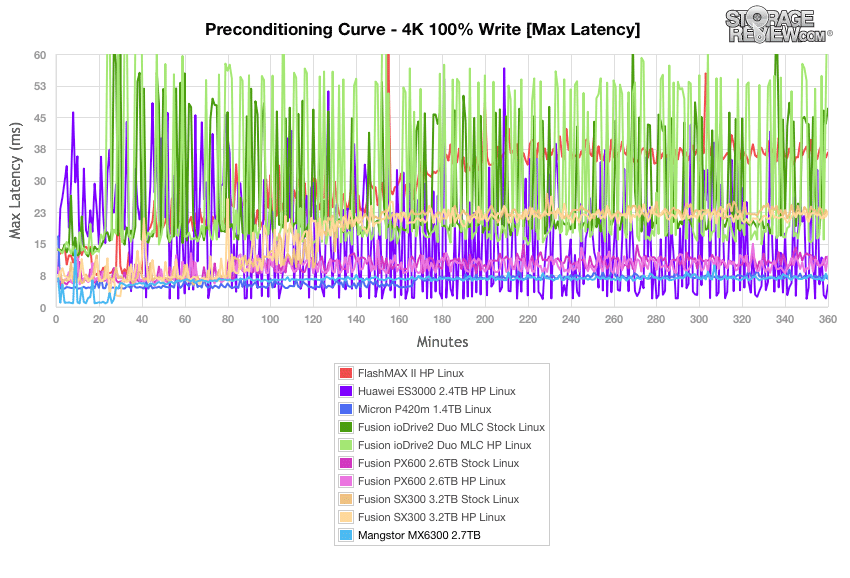Click 'Fusion SX300 3.2TB HP Linux' legend label
The width and height of the screenshot is (850, 578).
(432, 517)
